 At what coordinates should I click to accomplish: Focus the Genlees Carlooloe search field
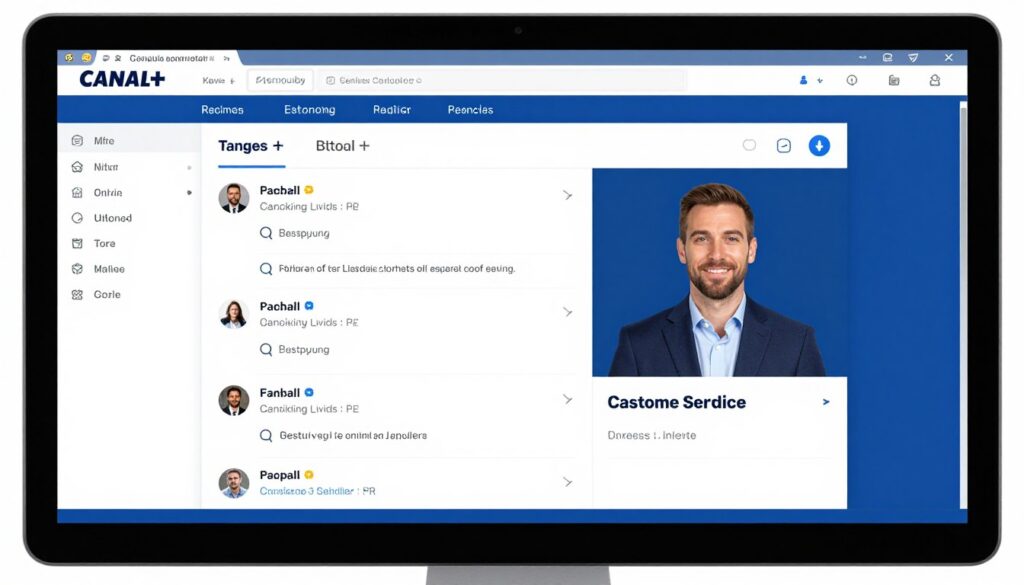pyautogui.click(x=503, y=80)
